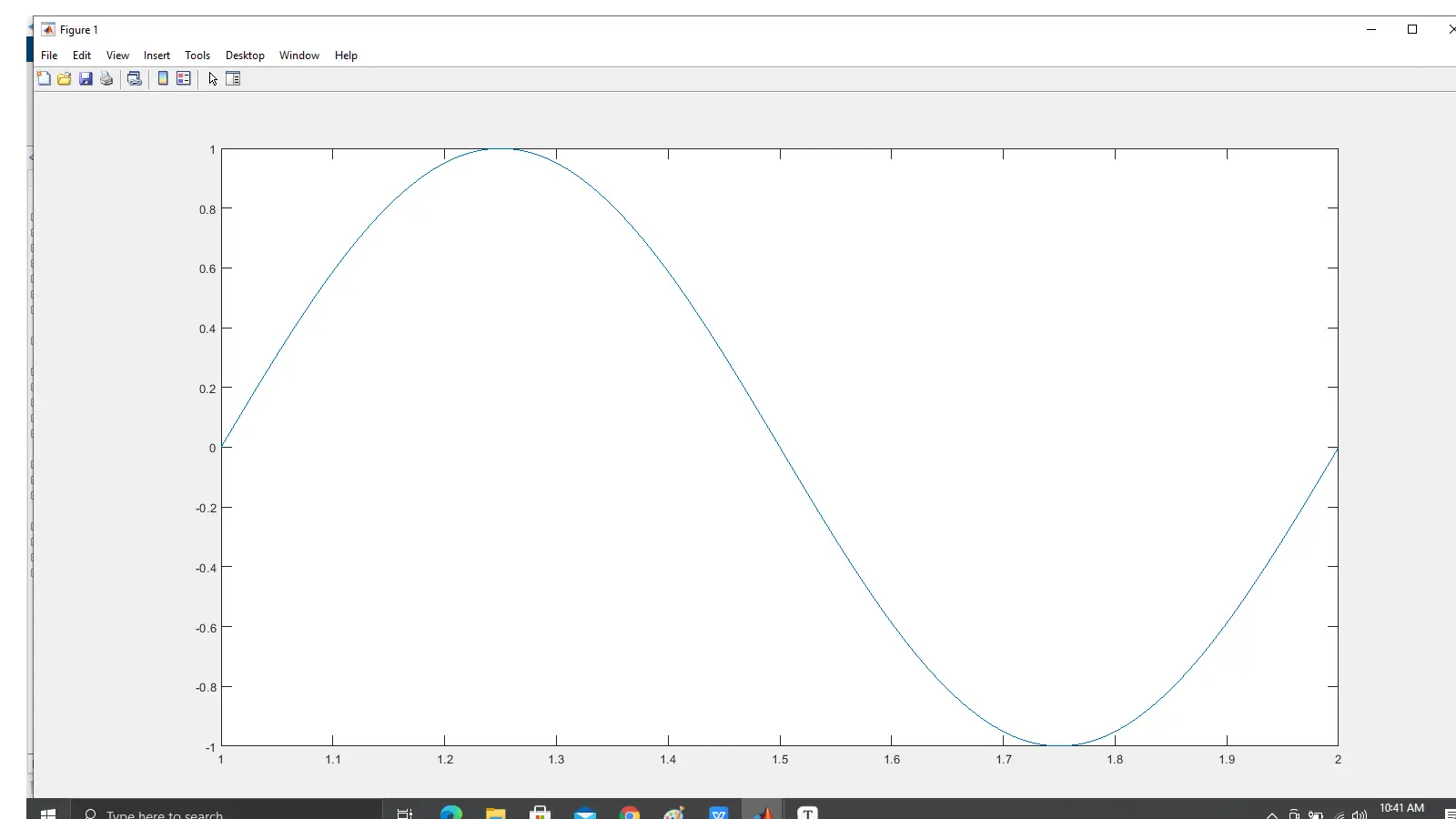The image size is (1456, 819).
Task: Click the Open File folder icon
Action: (65, 78)
